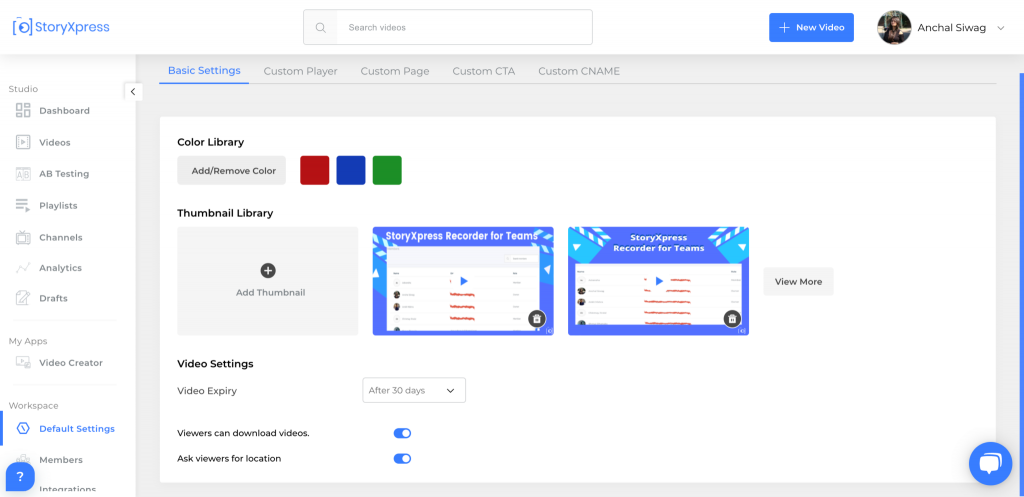Open the Custom CTA tab
The width and height of the screenshot is (1024, 497).
[x=483, y=71]
